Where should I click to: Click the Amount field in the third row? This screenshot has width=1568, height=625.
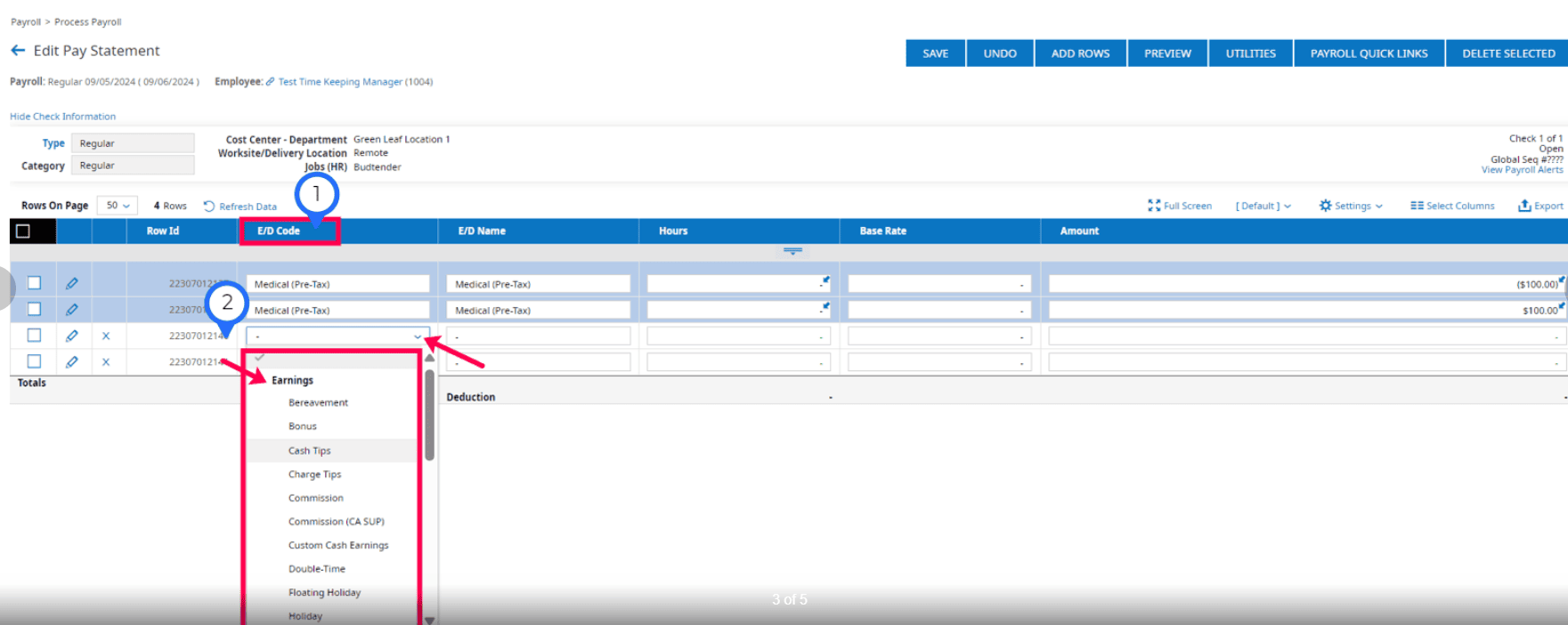(x=1306, y=336)
